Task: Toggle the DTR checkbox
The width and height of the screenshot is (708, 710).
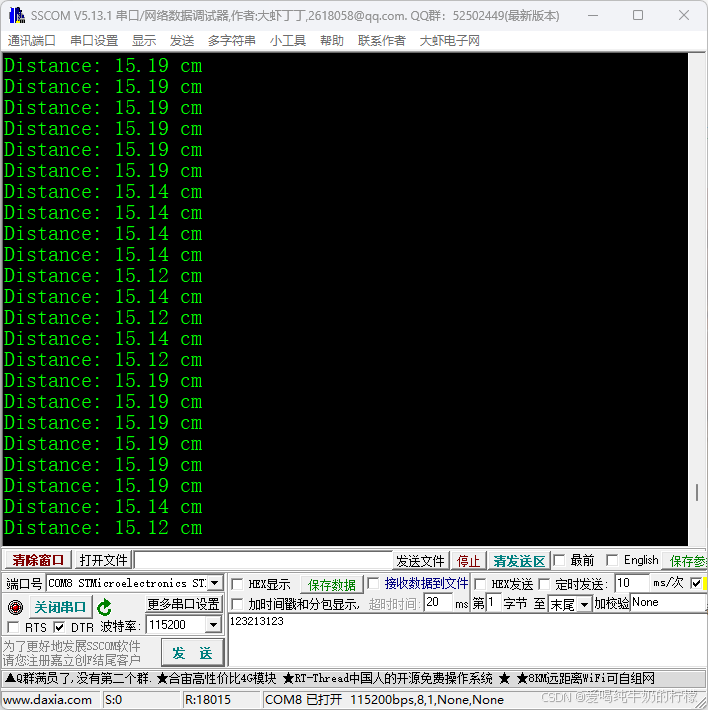Action: (59, 627)
